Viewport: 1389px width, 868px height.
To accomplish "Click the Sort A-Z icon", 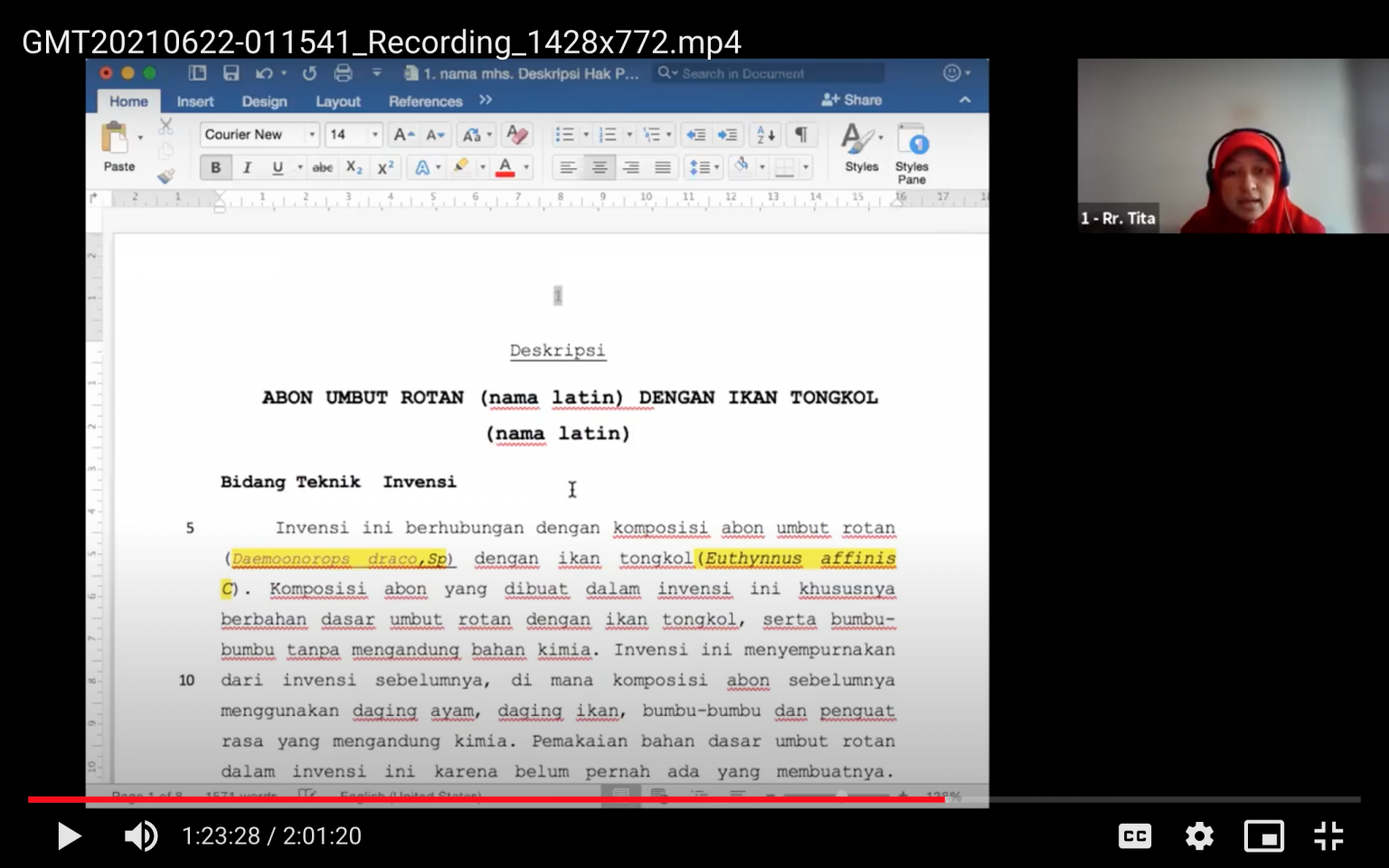I will pos(765,135).
